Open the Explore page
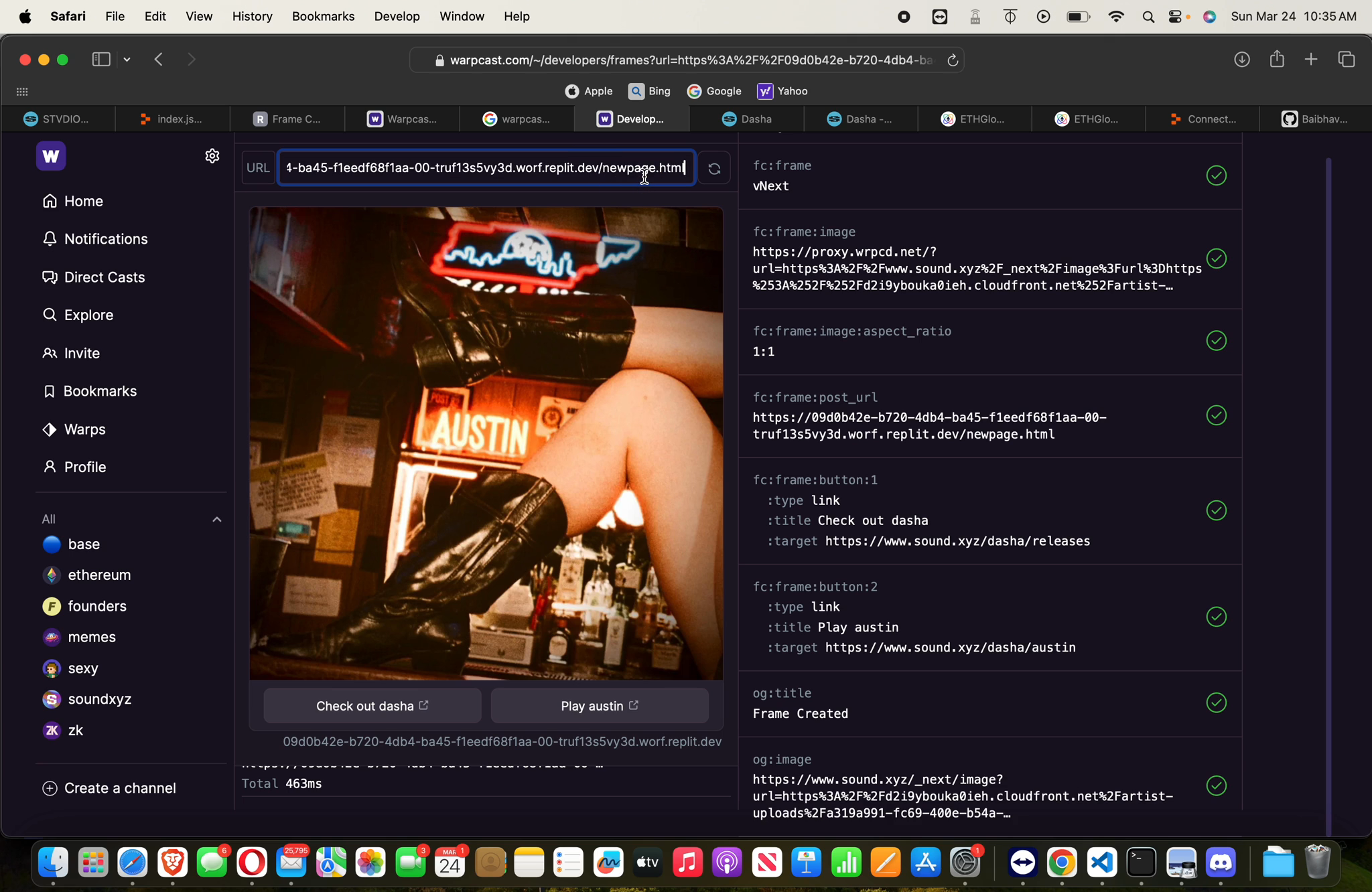 click(78, 315)
